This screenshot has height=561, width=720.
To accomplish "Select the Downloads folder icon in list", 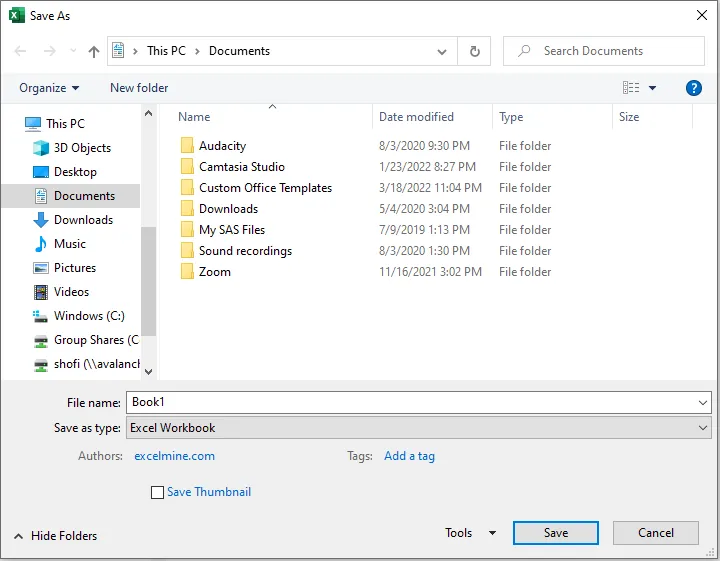I will click(x=187, y=209).
